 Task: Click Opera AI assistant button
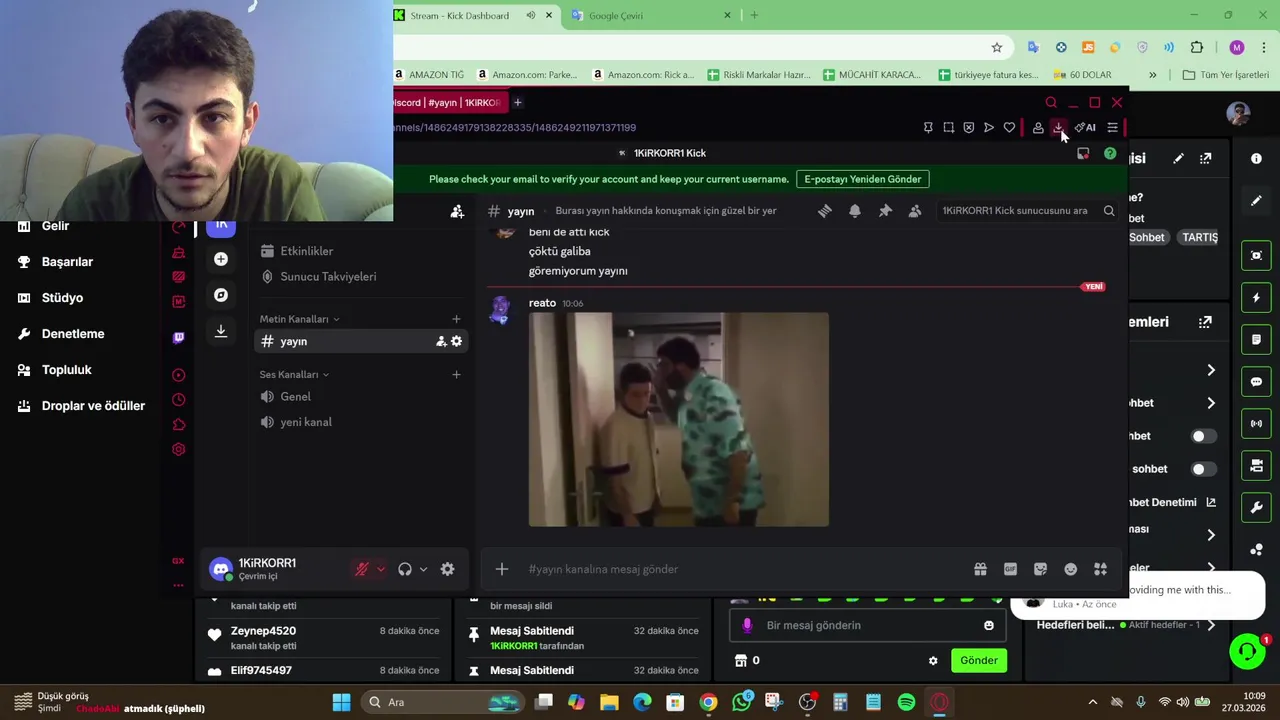click(1086, 128)
